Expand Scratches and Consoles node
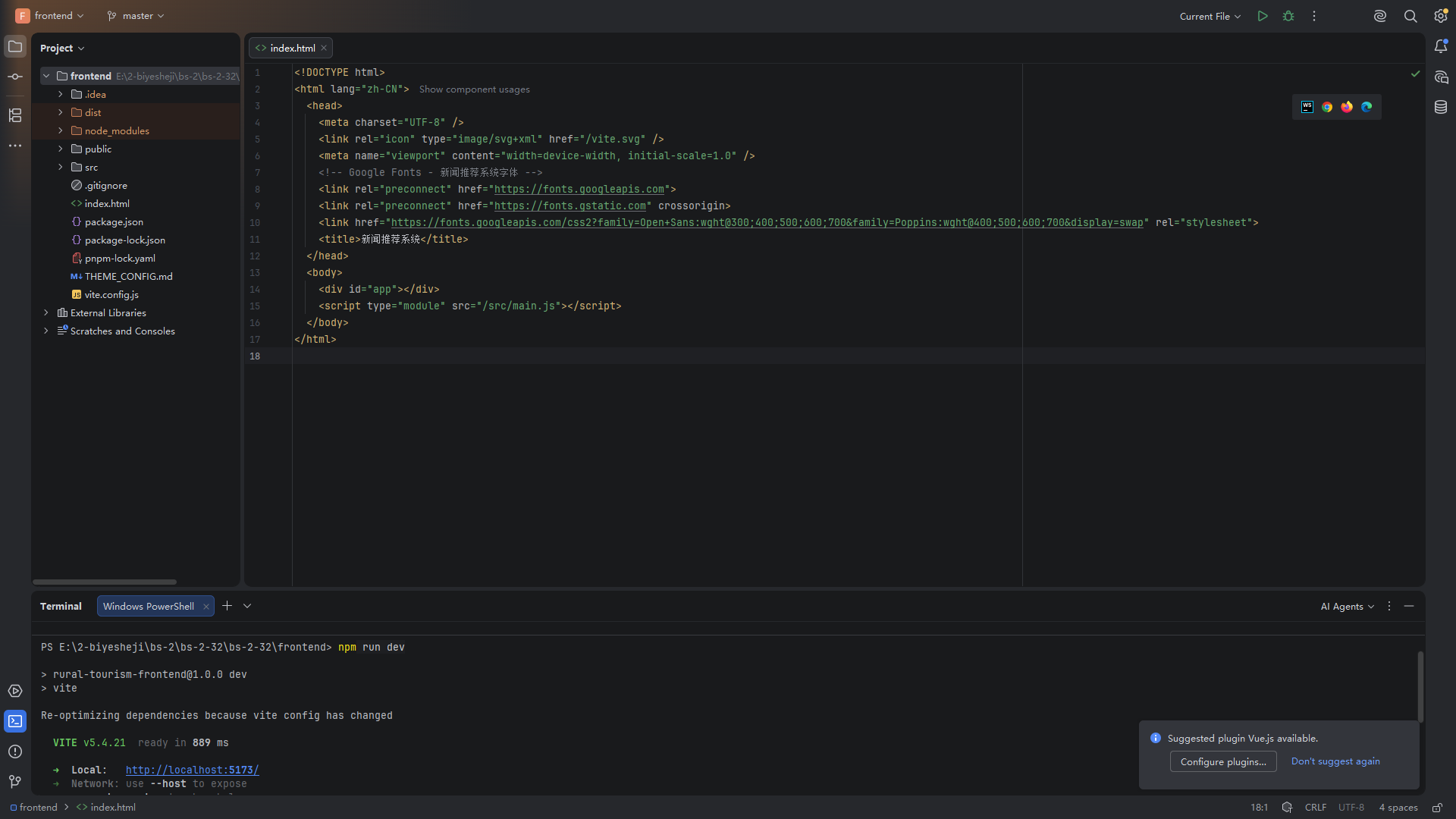Viewport: 1456px width, 819px height. (46, 331)
